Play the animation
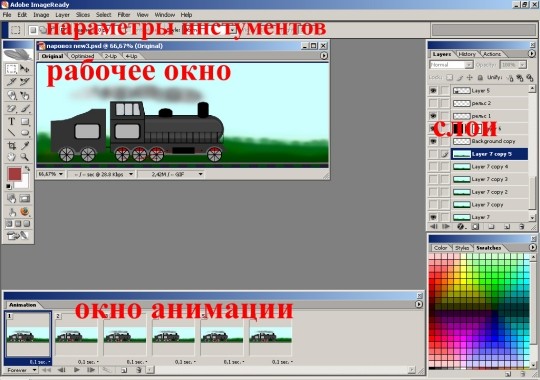This screenshot has height=380, width=540. (77, 370)
